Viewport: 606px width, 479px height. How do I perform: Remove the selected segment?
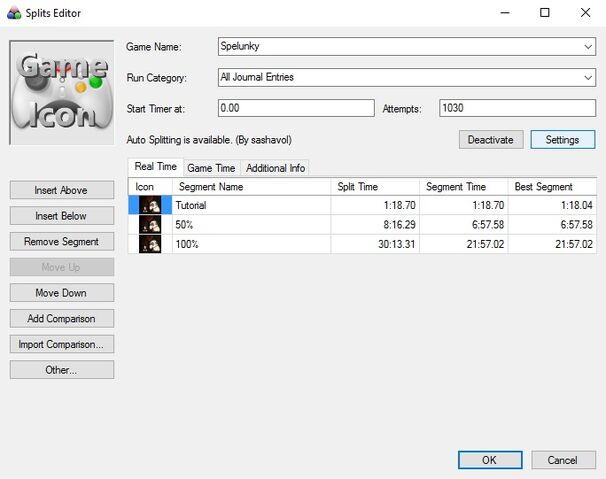click(x=62, y=242)
